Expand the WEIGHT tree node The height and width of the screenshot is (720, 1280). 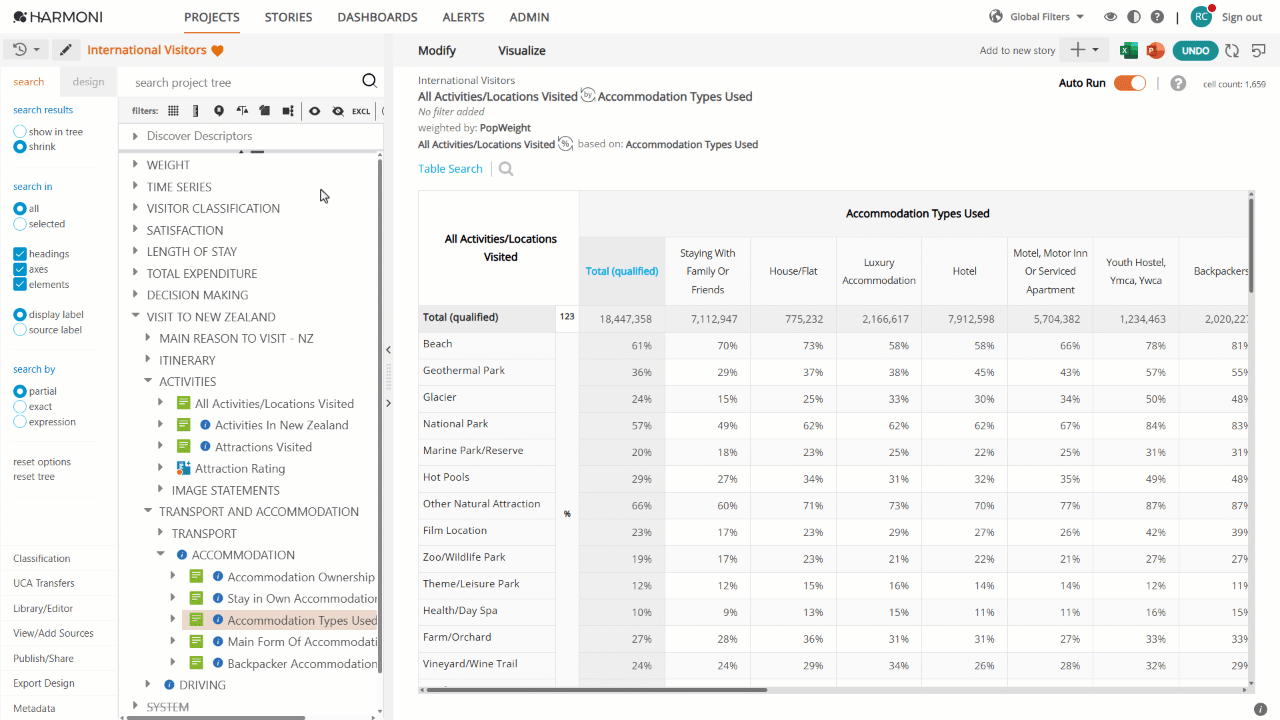[136, 165]
